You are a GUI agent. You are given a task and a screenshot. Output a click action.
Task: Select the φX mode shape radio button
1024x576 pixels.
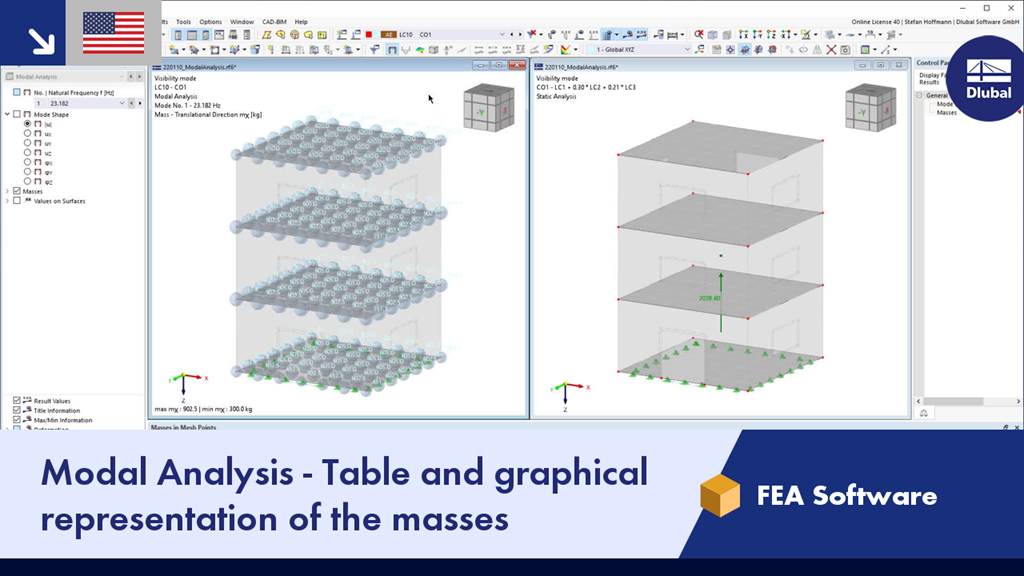coord(27,162)
